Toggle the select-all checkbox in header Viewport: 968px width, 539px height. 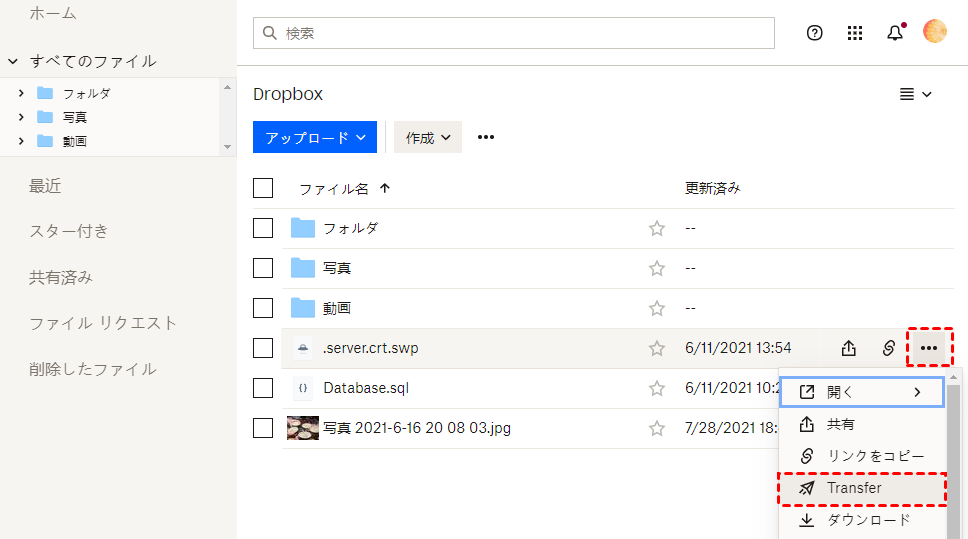pyautogui.click(x=263, y=188)
